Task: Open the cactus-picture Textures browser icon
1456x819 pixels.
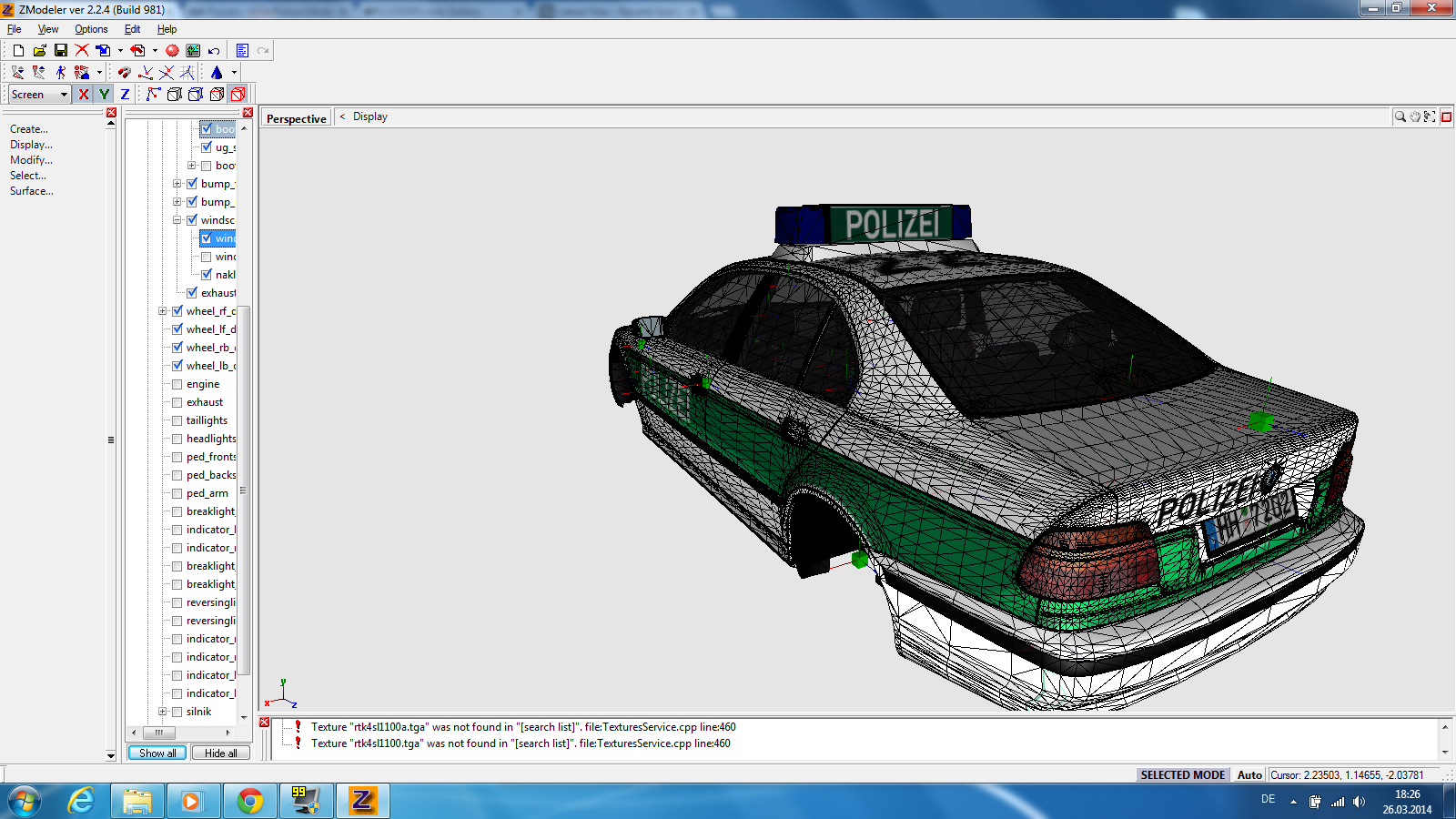Action: pyautogui.click(x=193, y=51)
